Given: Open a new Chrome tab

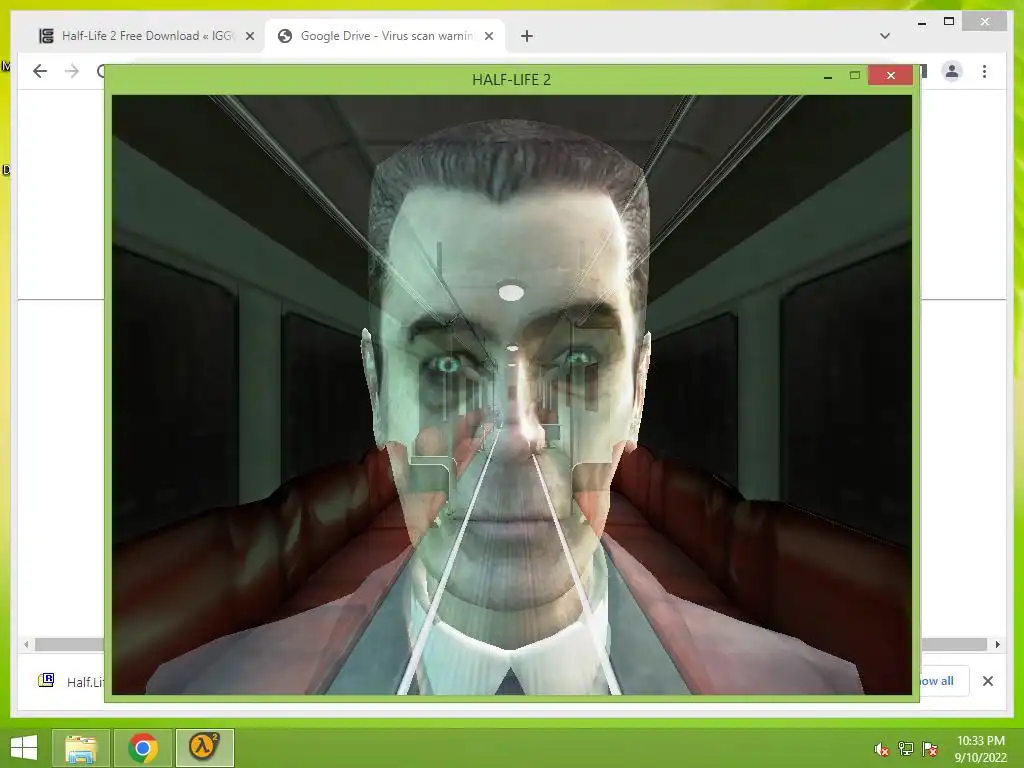Looking at the screenshot, I should (527, 37).
